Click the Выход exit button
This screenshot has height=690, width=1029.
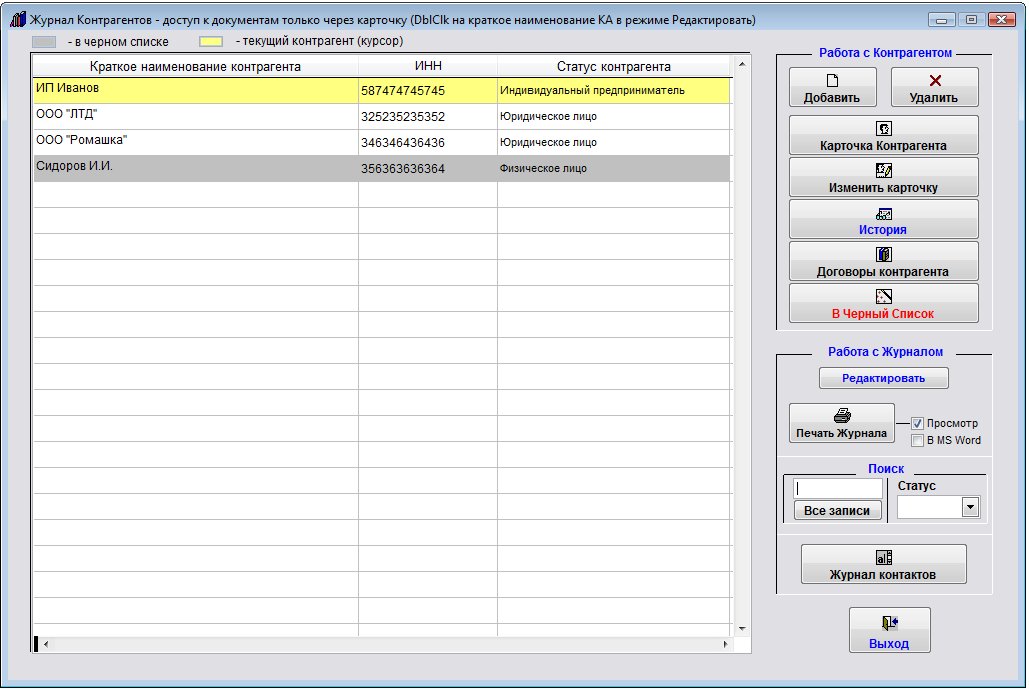pos(889,632)
